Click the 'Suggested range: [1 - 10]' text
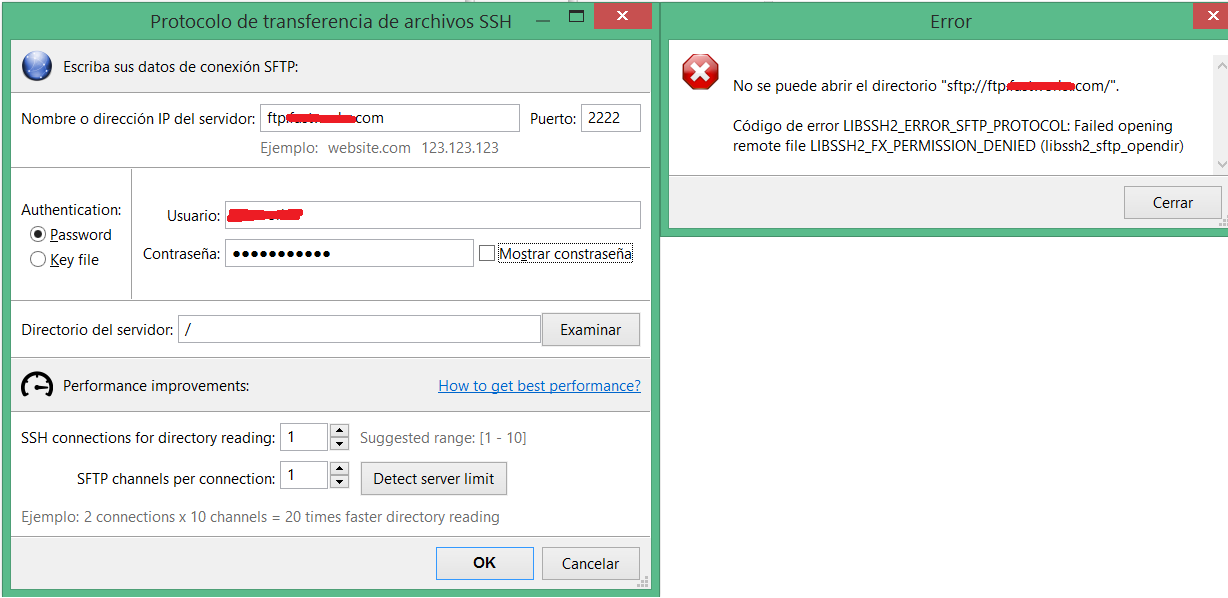 443,438
